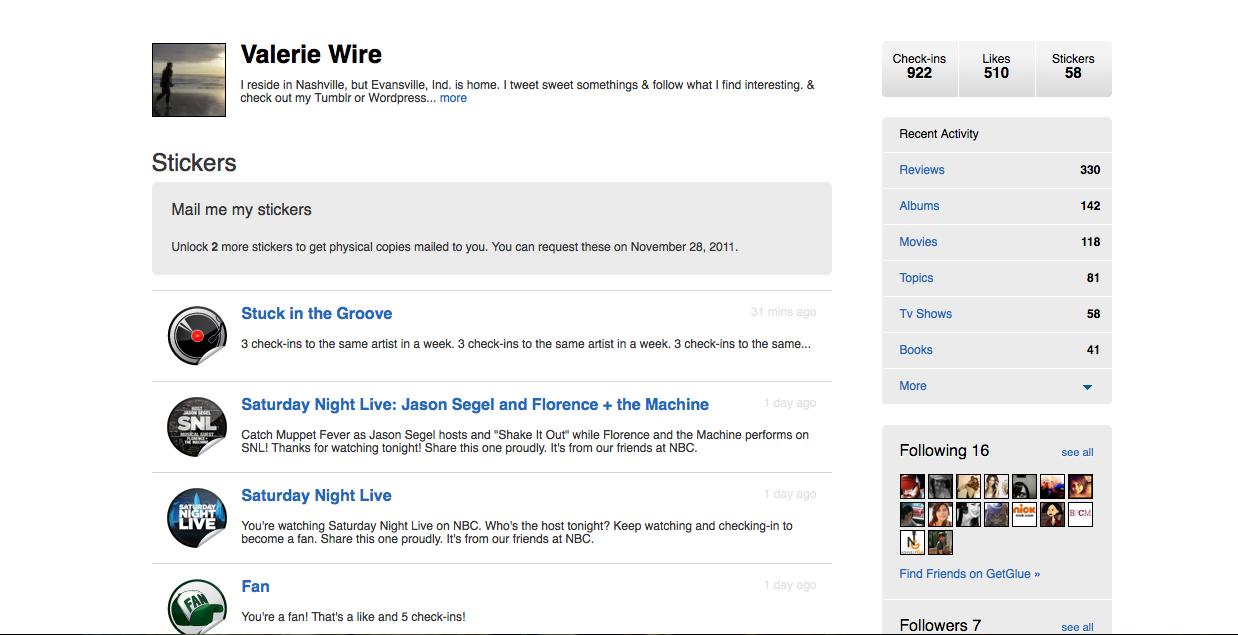Click the Nick.com avatar in Following
The width and height of the screenshot is (1238, 635).
click(1024, 514)
